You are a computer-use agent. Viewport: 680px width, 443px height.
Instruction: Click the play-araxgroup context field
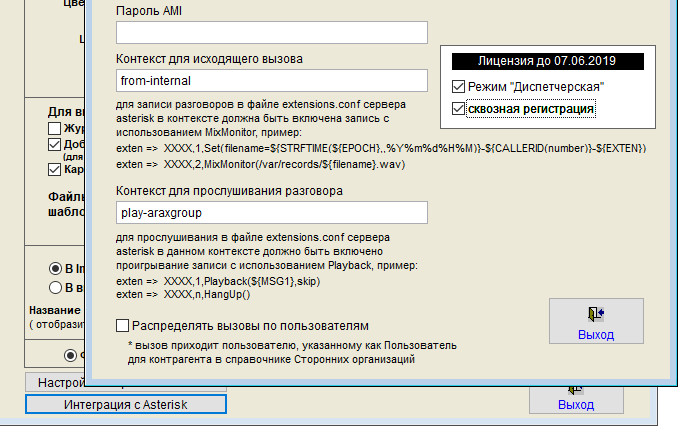tap(271, 212)
